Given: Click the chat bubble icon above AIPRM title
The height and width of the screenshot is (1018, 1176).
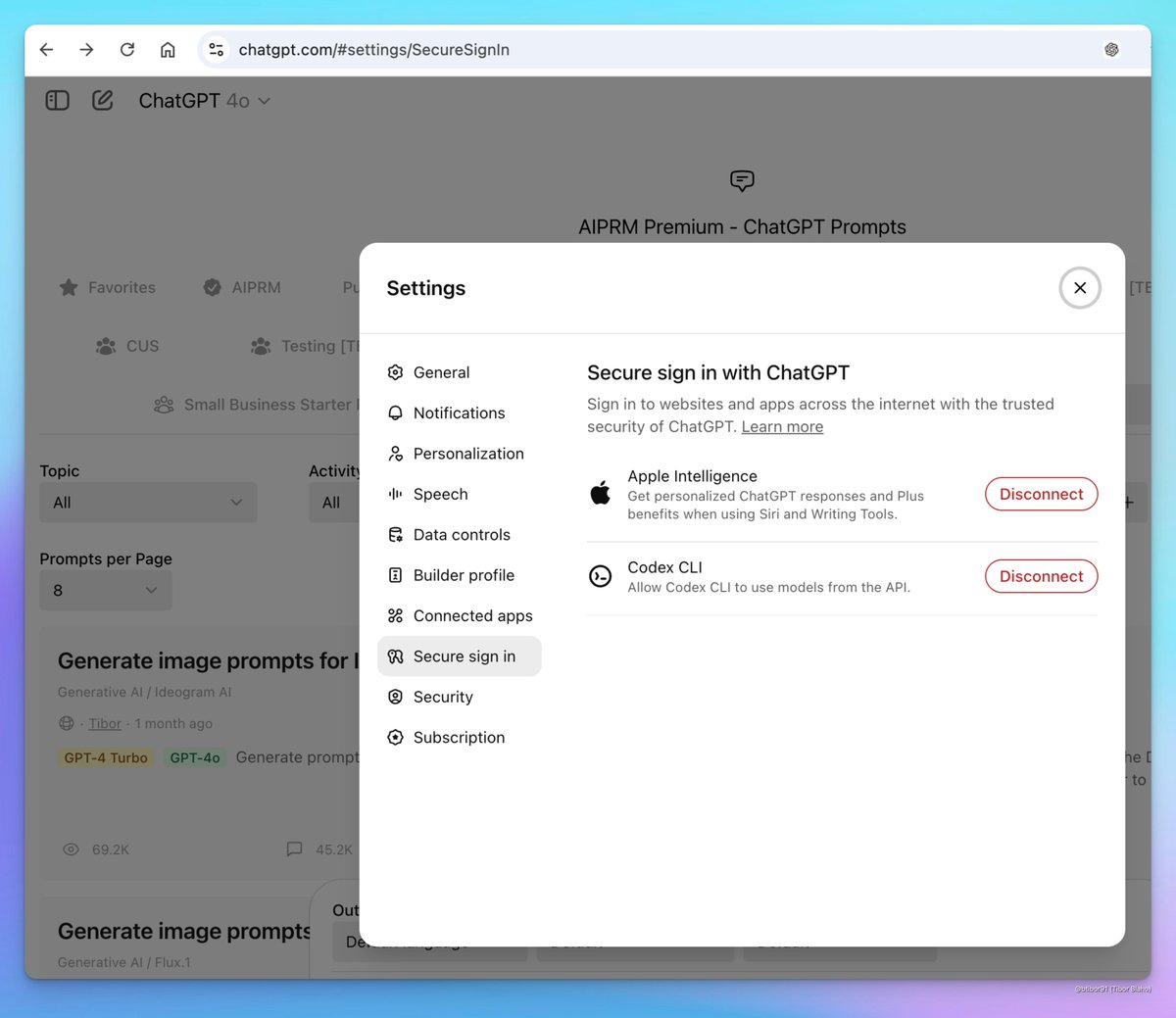Looking at the screenshot, I should click(742, 180).
